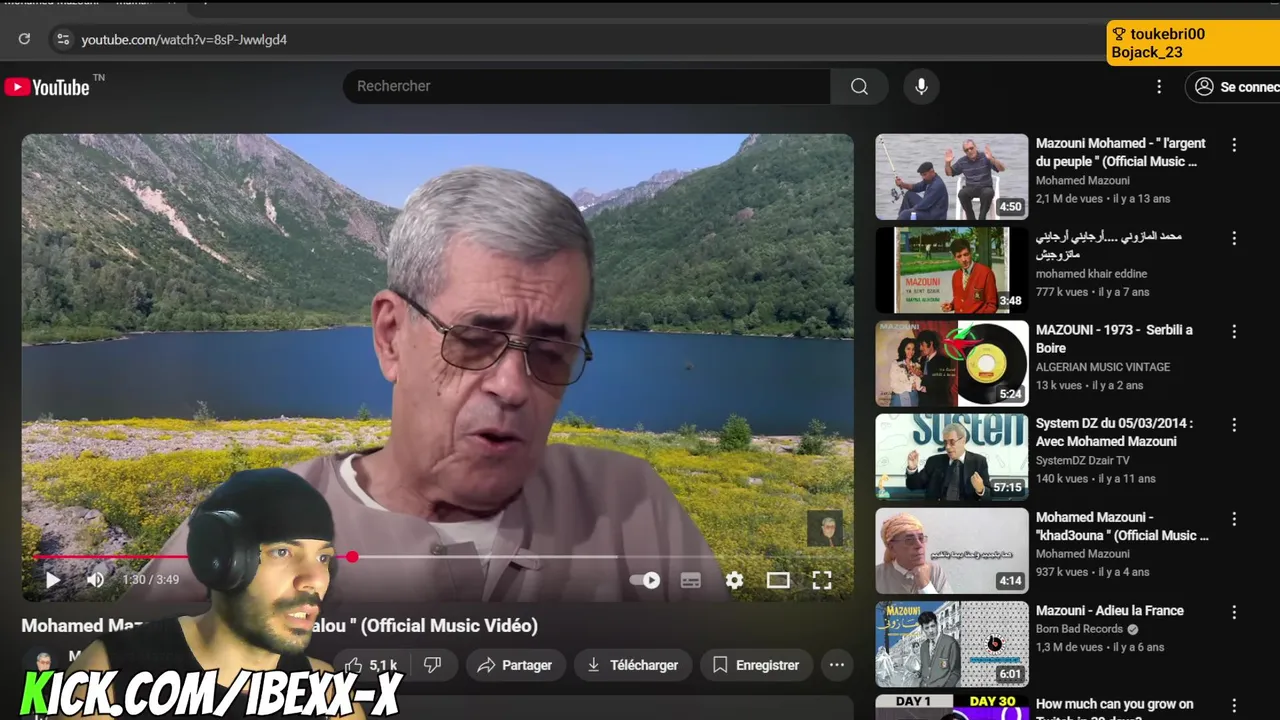Start voice search with microphone icon

921,86
